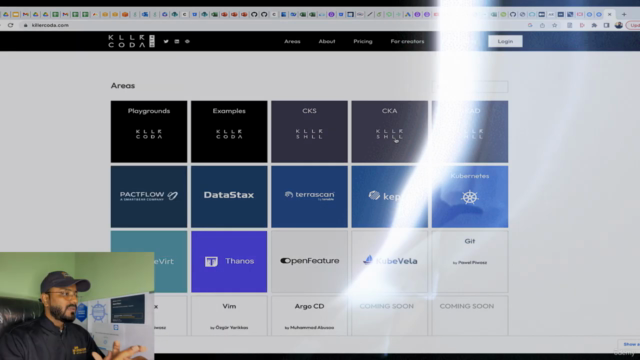
Task: Open the CKA Killer Shell tile
Action: coord(390,131)
